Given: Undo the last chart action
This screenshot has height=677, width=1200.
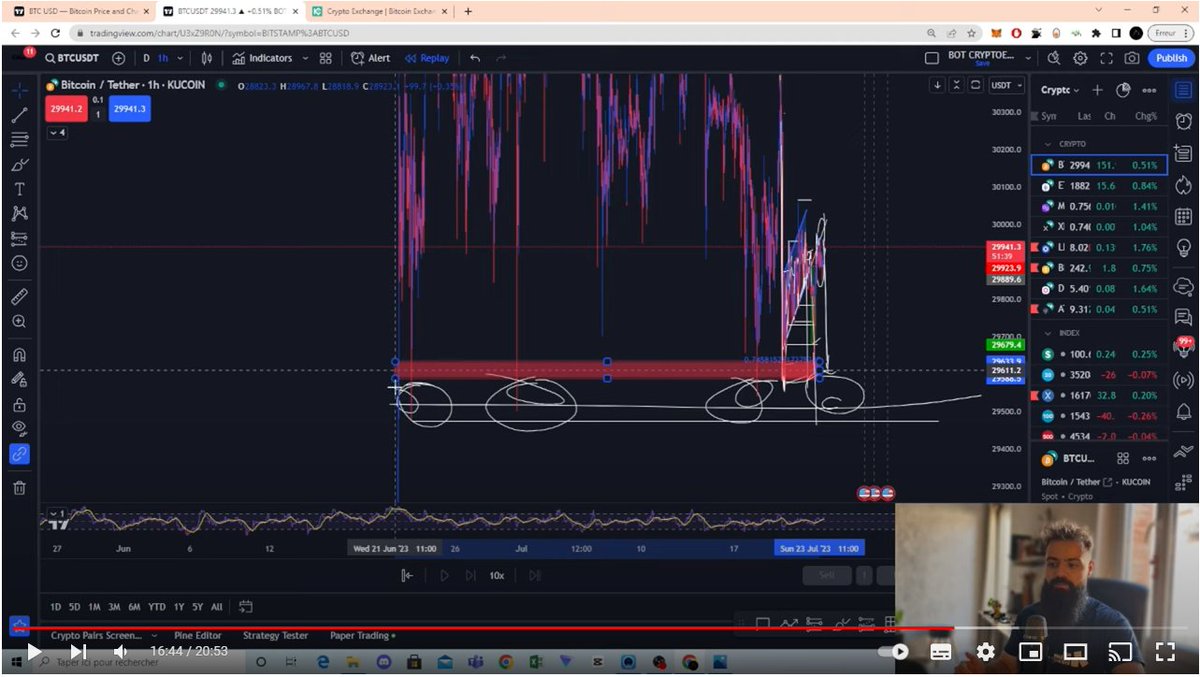Looking at the screenshot, I should [x=475, y=58].
